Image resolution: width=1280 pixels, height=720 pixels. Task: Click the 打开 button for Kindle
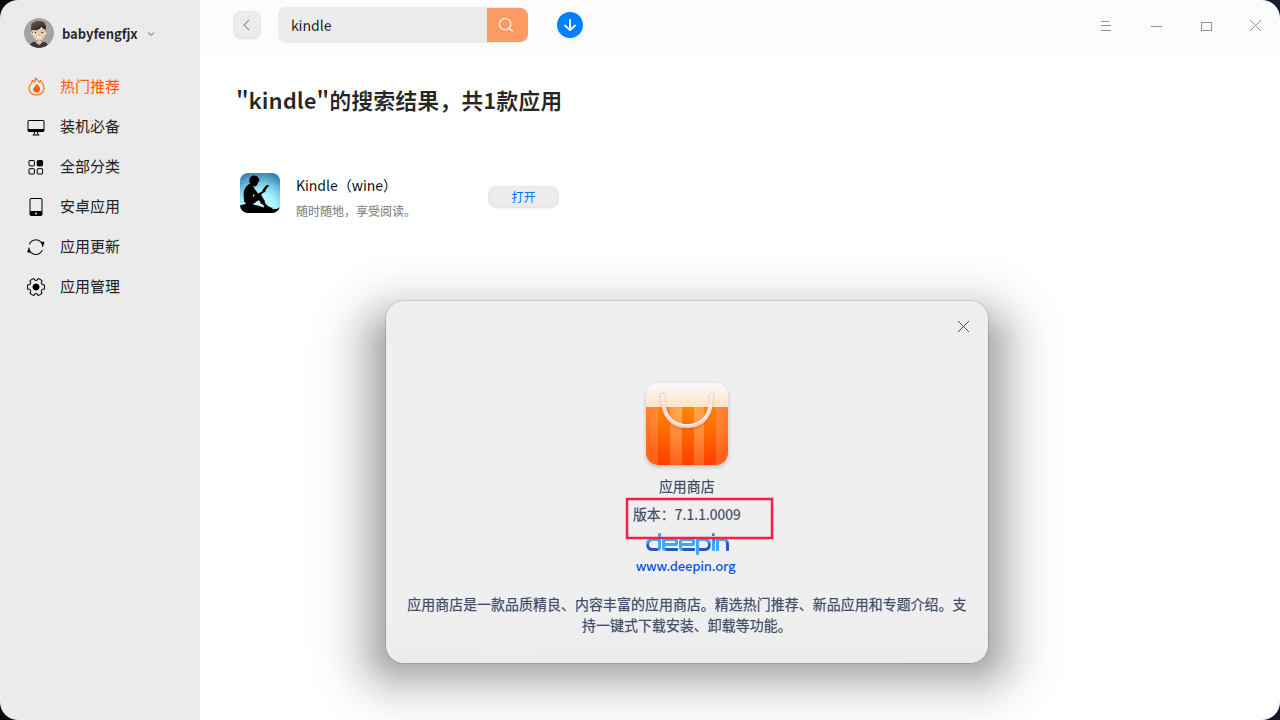point(523,197)
